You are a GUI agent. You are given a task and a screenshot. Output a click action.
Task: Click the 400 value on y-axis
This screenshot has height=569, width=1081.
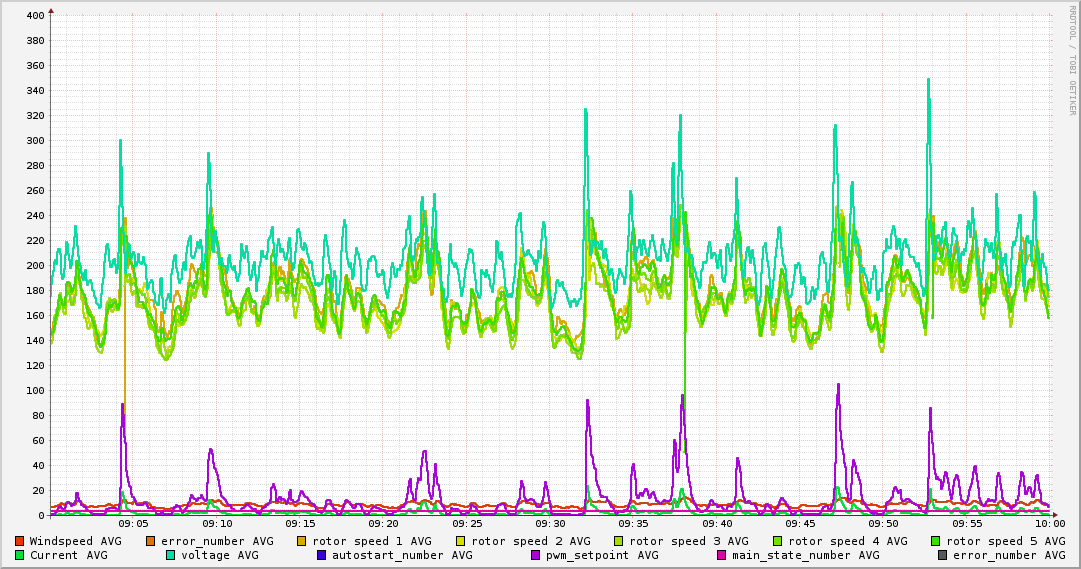[35, 15]
